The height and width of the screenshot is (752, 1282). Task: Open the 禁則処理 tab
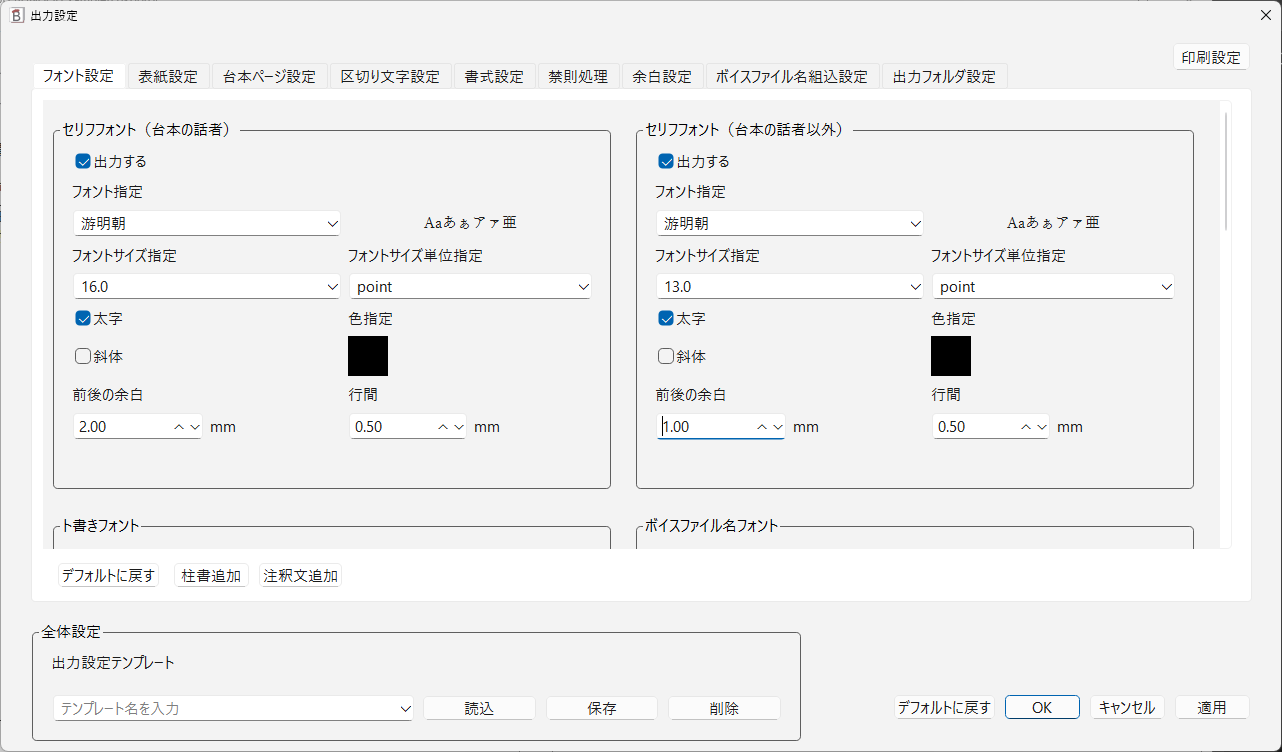click(578, 75)
